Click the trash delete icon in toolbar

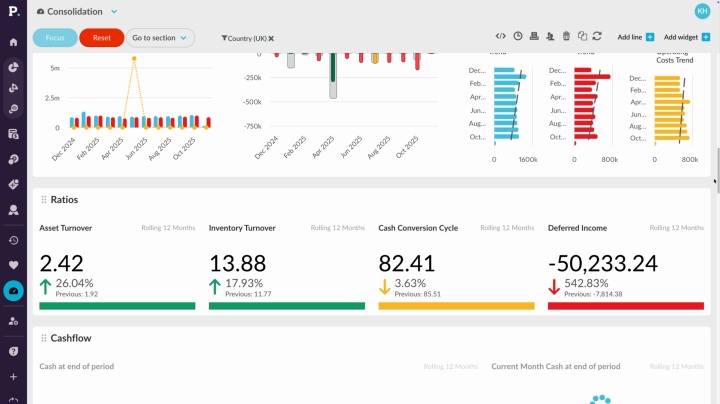pos(566,37)
